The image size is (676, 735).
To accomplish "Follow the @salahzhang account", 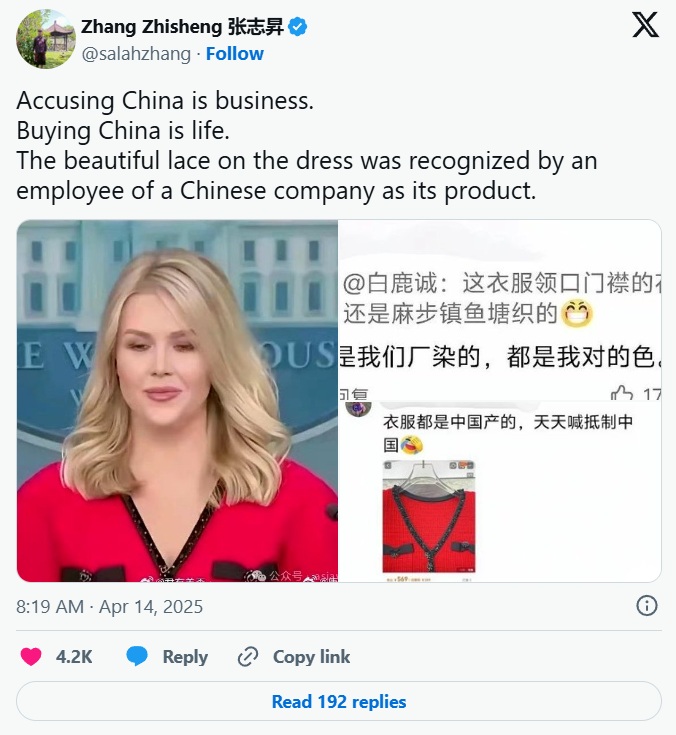I will point(235,54).
